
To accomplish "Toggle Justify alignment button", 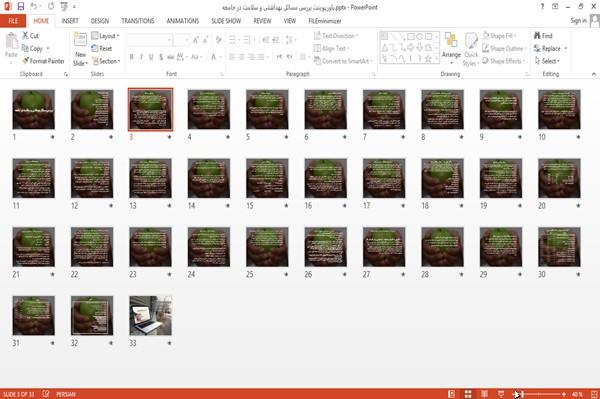I will pyautogui.click(x=261, y=57).
